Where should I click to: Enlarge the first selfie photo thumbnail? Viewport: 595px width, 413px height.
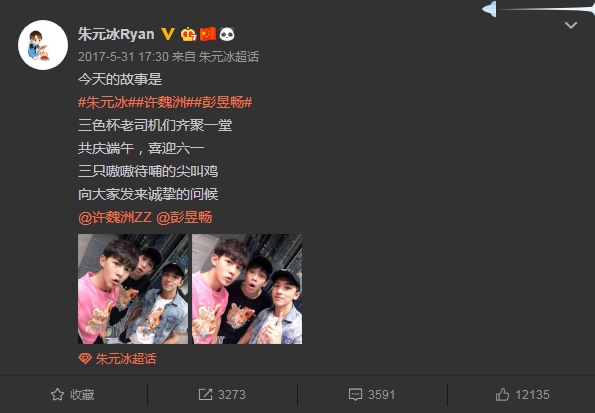133,289
